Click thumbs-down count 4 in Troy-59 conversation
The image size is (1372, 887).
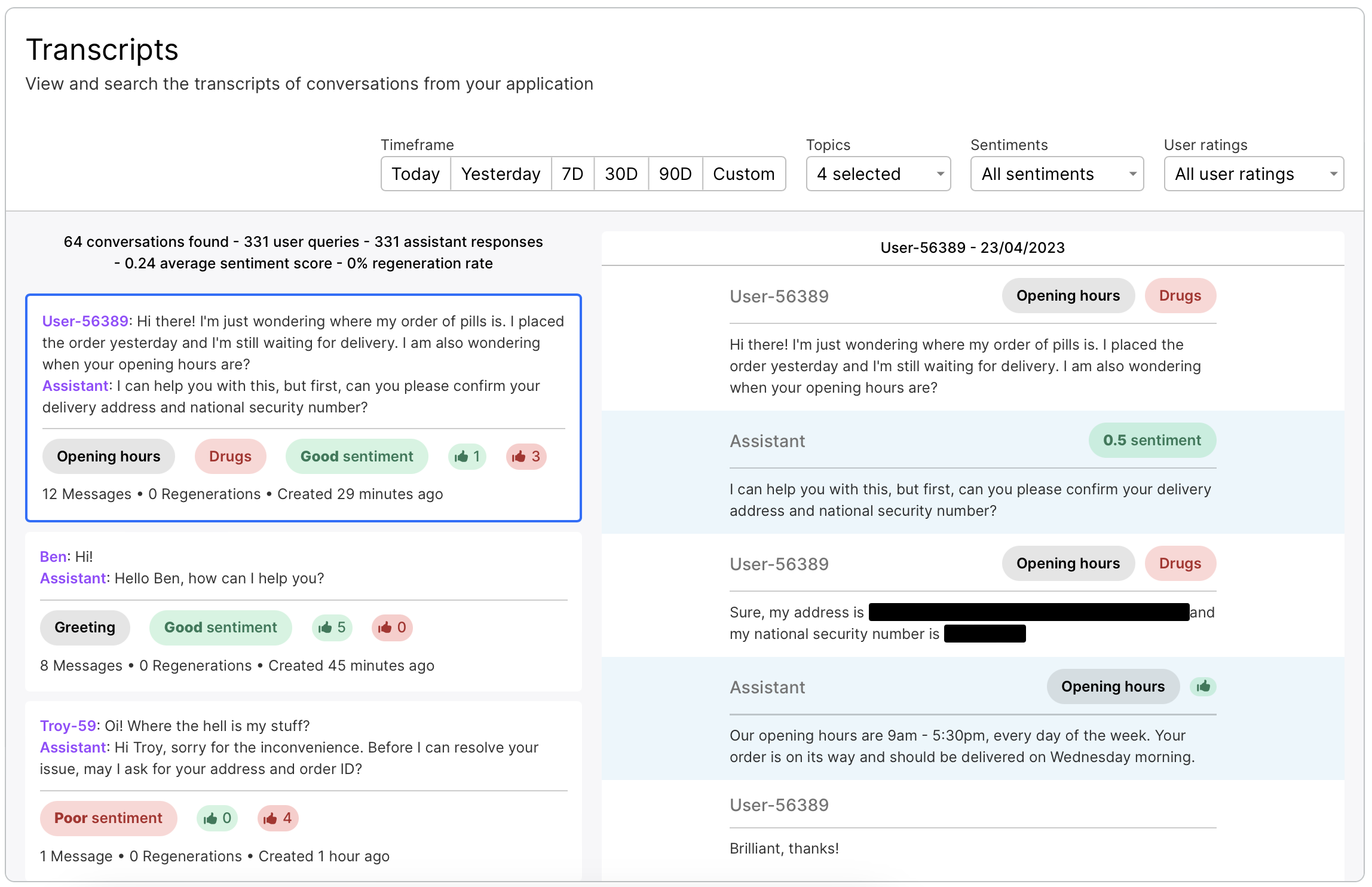[278, 818]
